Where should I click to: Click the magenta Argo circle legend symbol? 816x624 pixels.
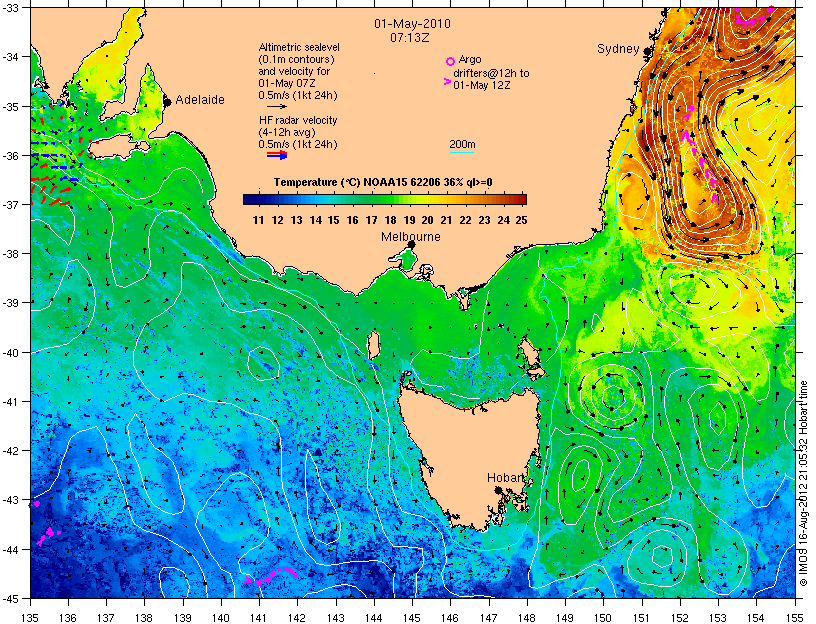[x=450, y=61]
